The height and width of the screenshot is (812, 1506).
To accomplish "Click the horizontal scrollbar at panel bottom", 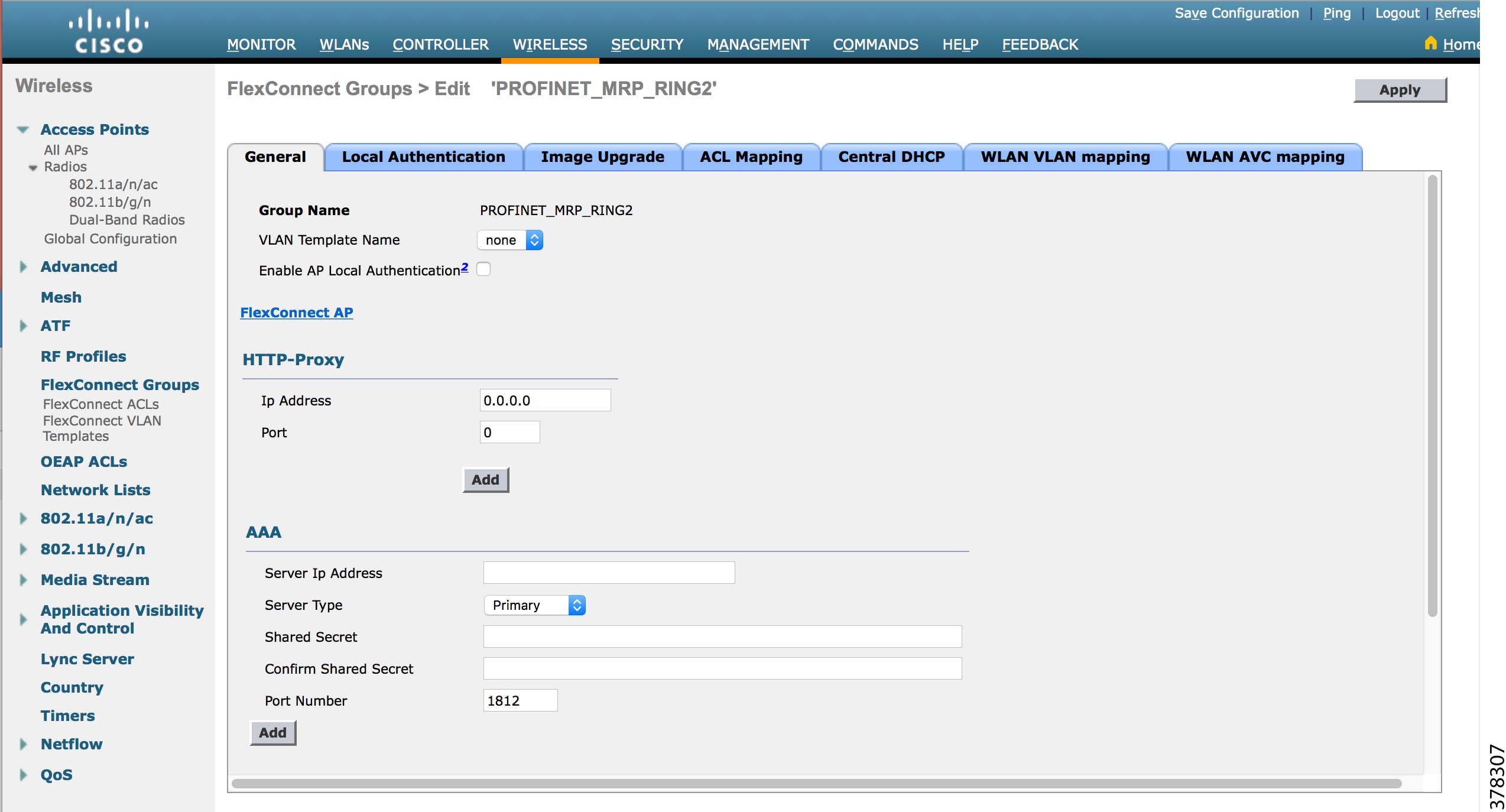I will click(817, 784).
